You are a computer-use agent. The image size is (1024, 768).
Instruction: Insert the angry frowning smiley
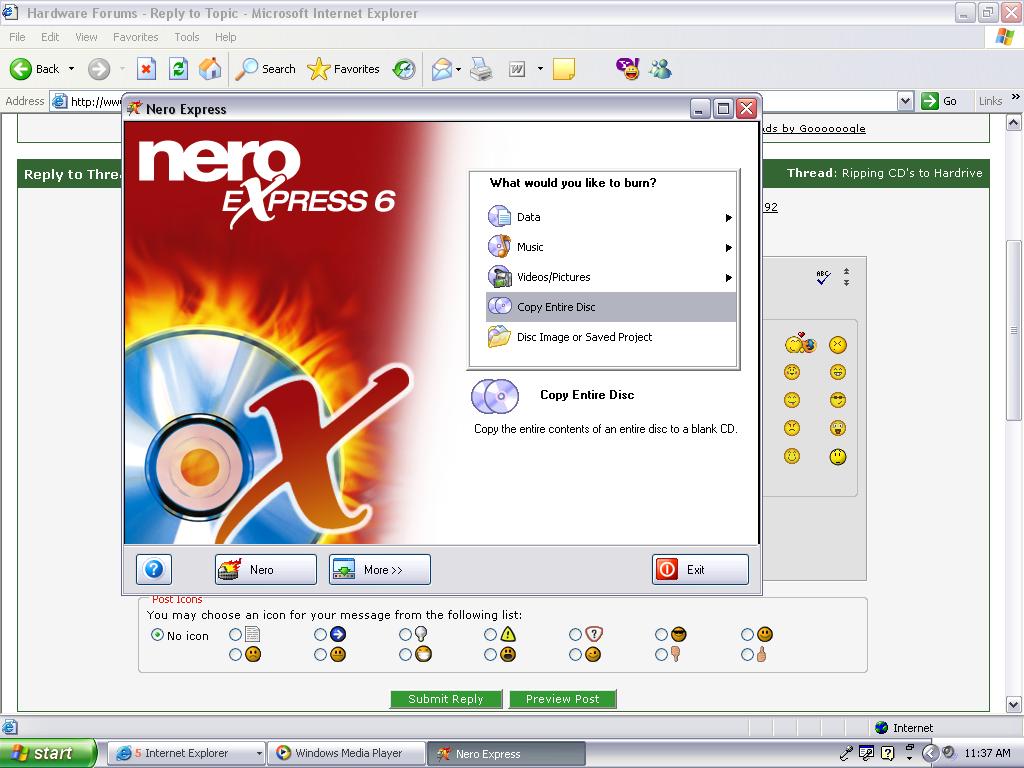coord(792,428)
